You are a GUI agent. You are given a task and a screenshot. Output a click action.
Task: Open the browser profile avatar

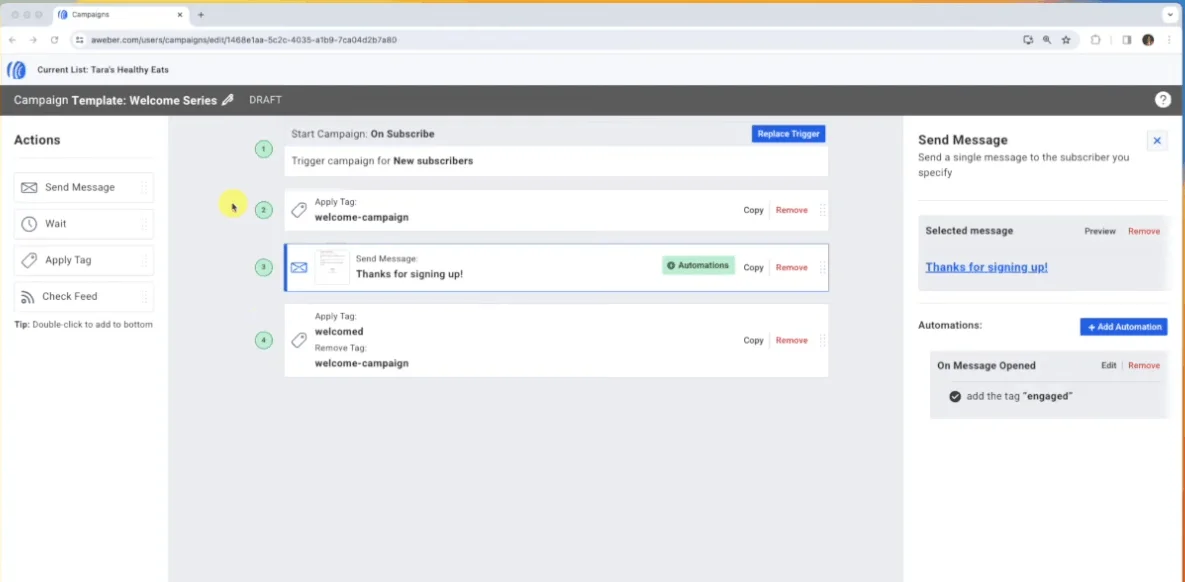(1148, 40)
